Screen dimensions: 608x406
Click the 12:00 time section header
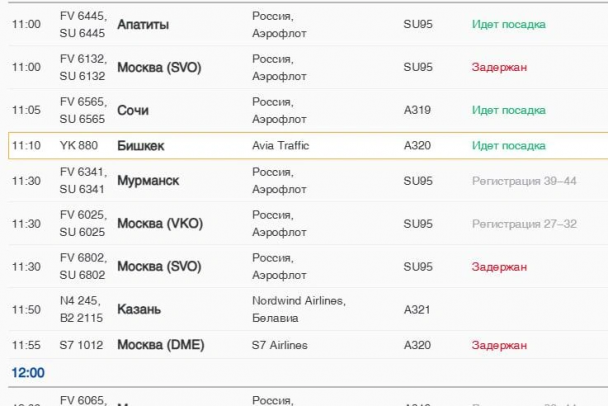click(x=28, y=372)
